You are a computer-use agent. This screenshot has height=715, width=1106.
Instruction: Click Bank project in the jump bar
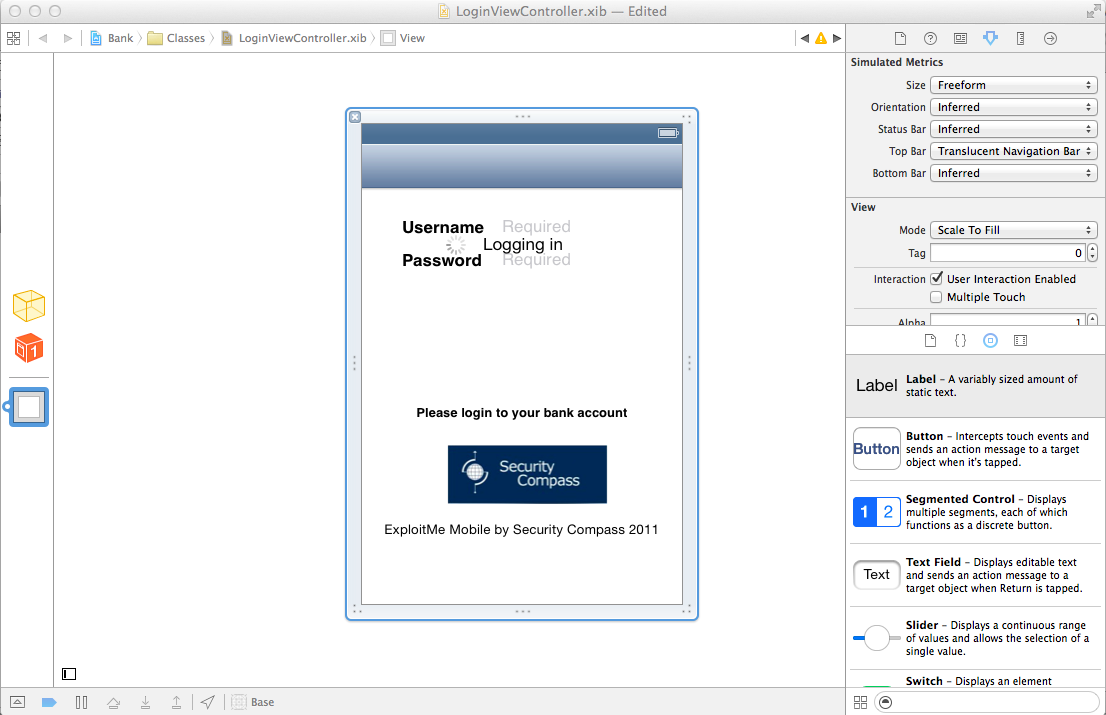[x=112, y=38]
